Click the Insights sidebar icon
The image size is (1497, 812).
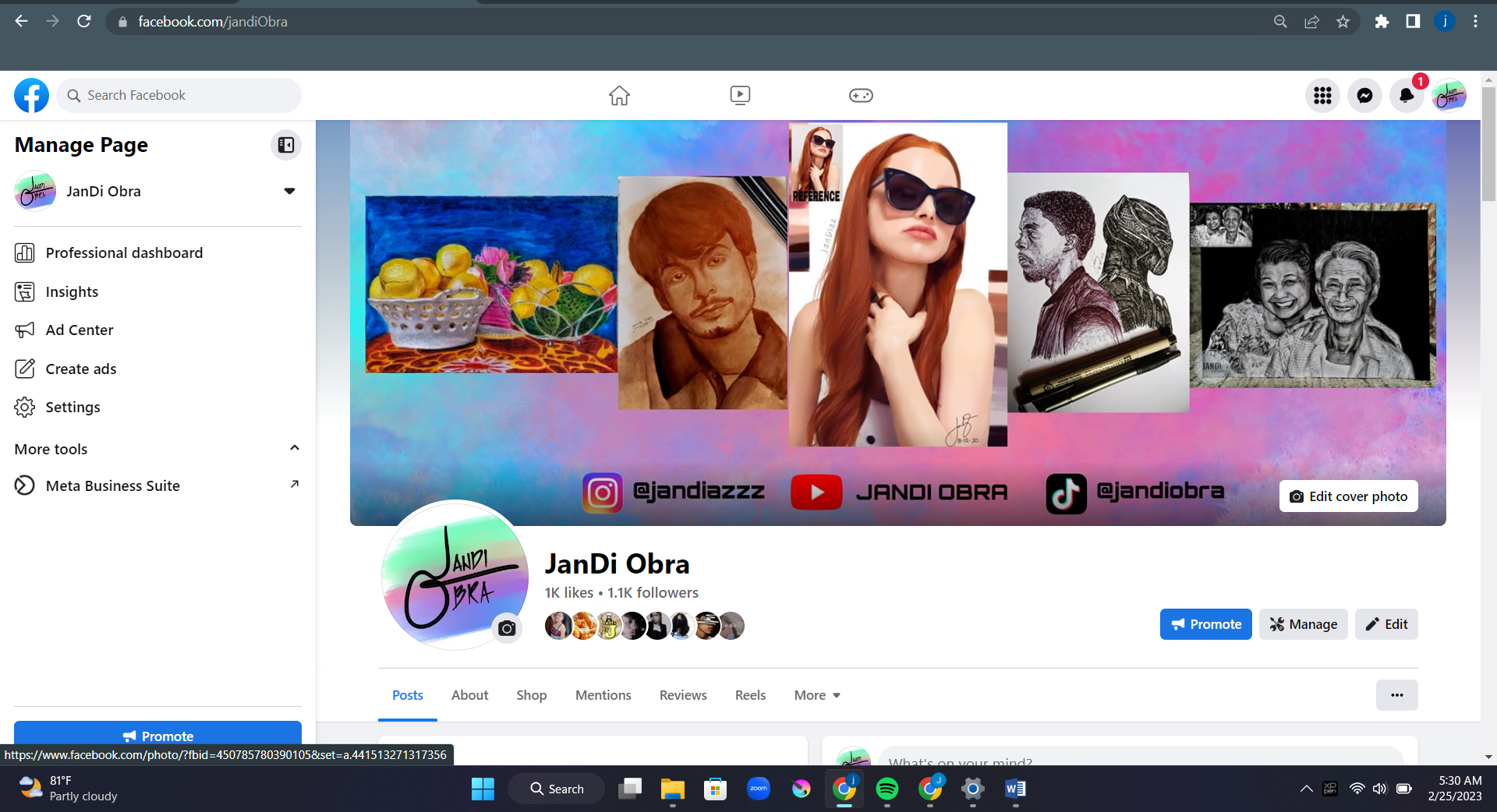coord(25,291)
